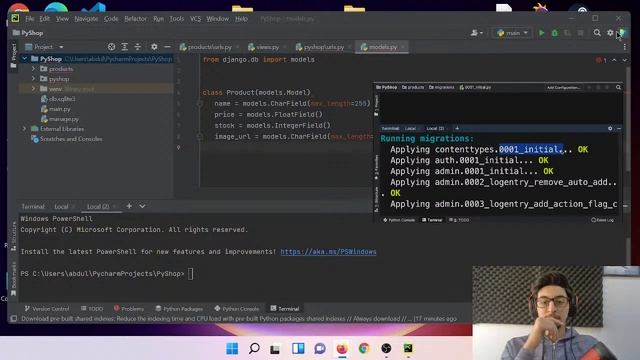This screenshot has height=360, width=640.
Task: Open the TODO tool window
Action: tap(92, 309)
